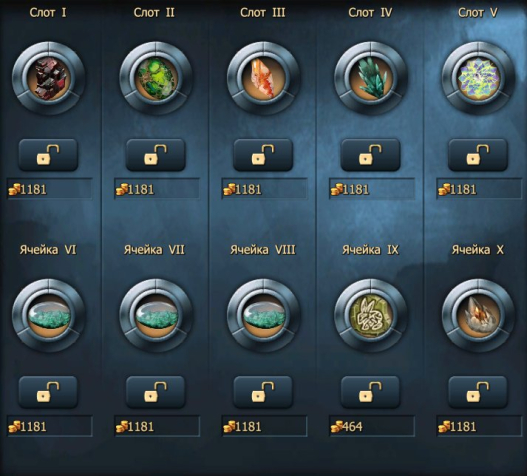Click the Слот IV header label
This screenshot has height=476, width=527.
pyautogui.click(x=370, y=13)
